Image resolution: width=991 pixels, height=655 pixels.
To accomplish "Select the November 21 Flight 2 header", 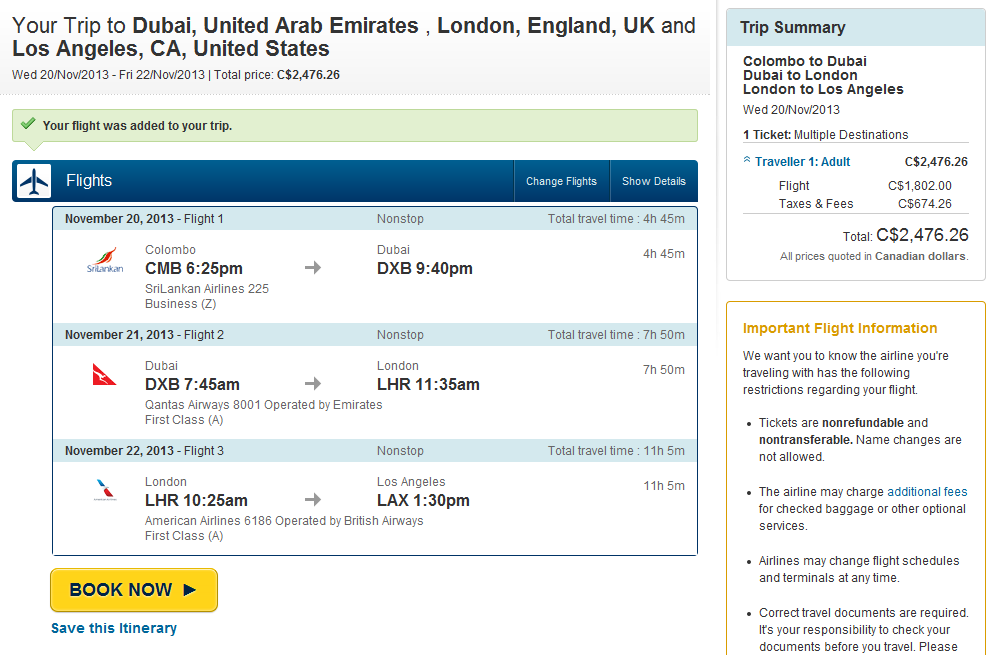I will 144,335.
